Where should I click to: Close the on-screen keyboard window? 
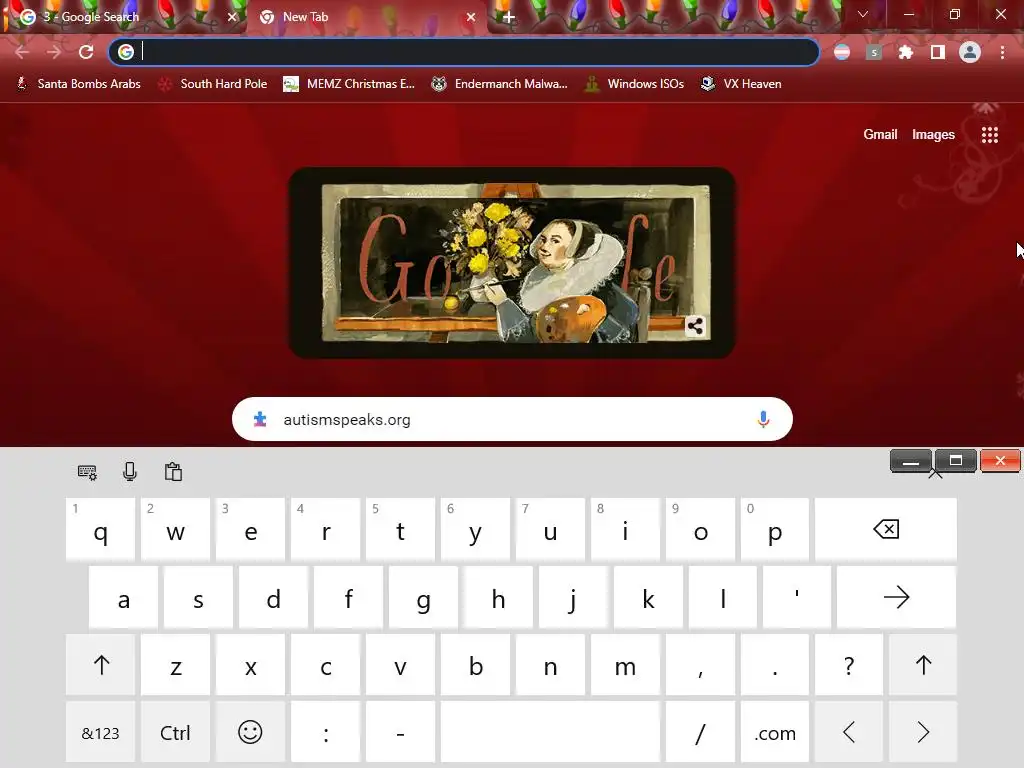[1000, 460]
